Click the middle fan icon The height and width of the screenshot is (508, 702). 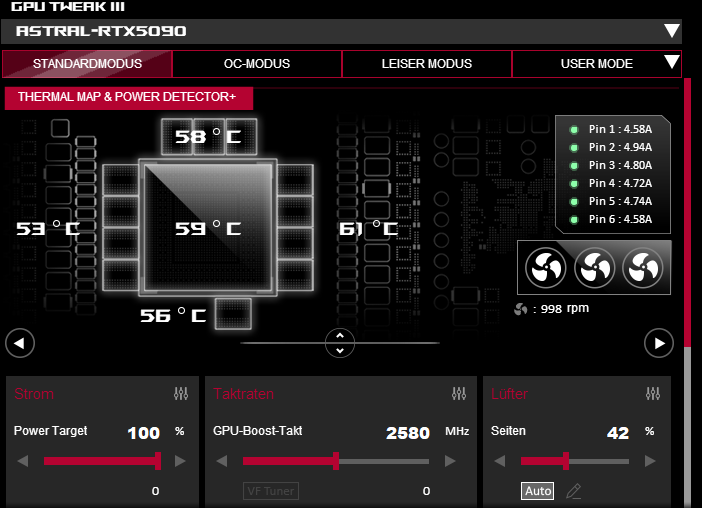594,268
